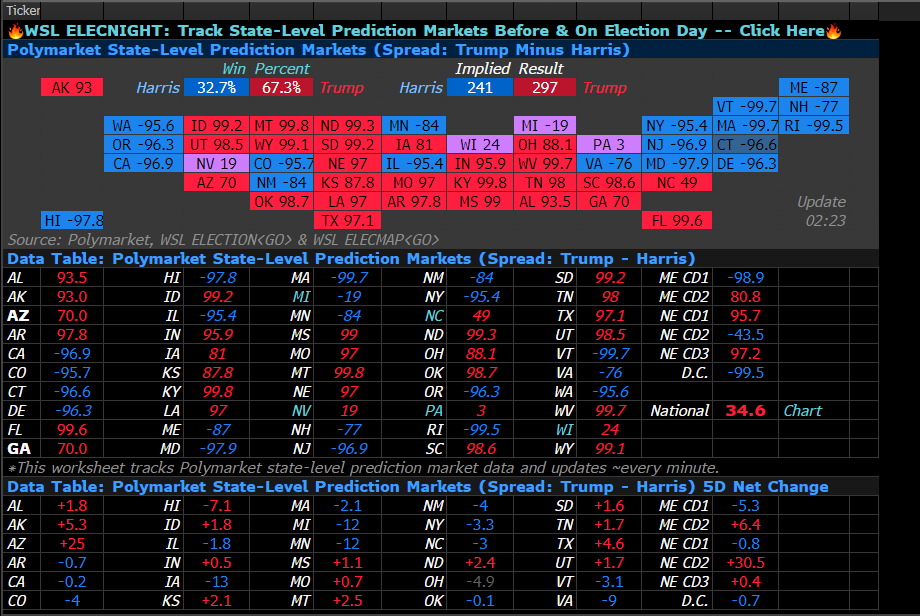Select the Ticker tab
Viewport: 920px width, 616px height.
[23, 10]
